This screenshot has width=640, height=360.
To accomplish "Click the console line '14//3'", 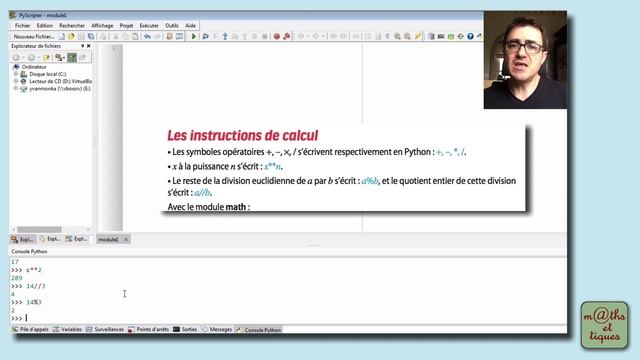I will pos(36,286).
